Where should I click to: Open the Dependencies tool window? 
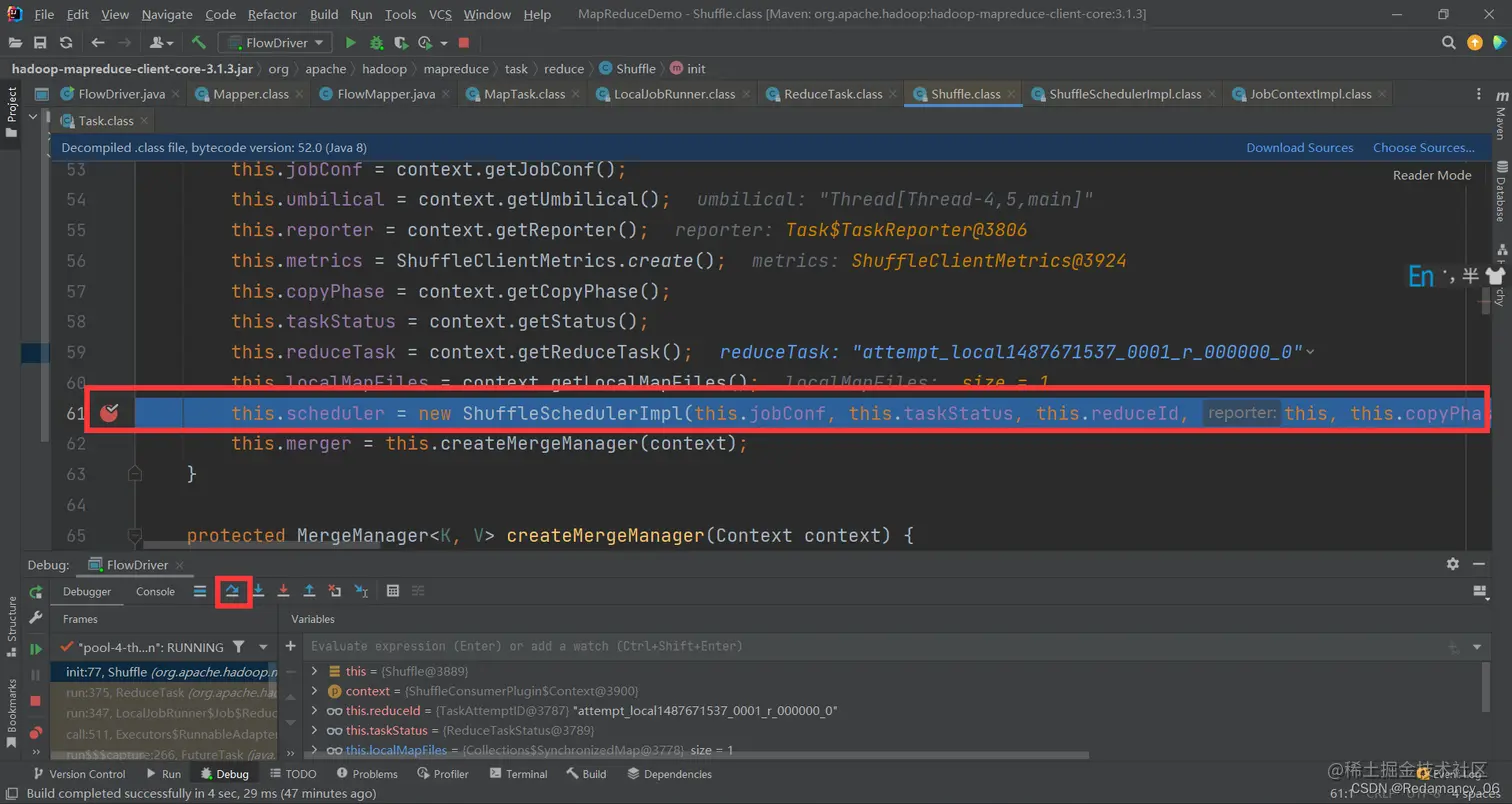pos(669,774)
